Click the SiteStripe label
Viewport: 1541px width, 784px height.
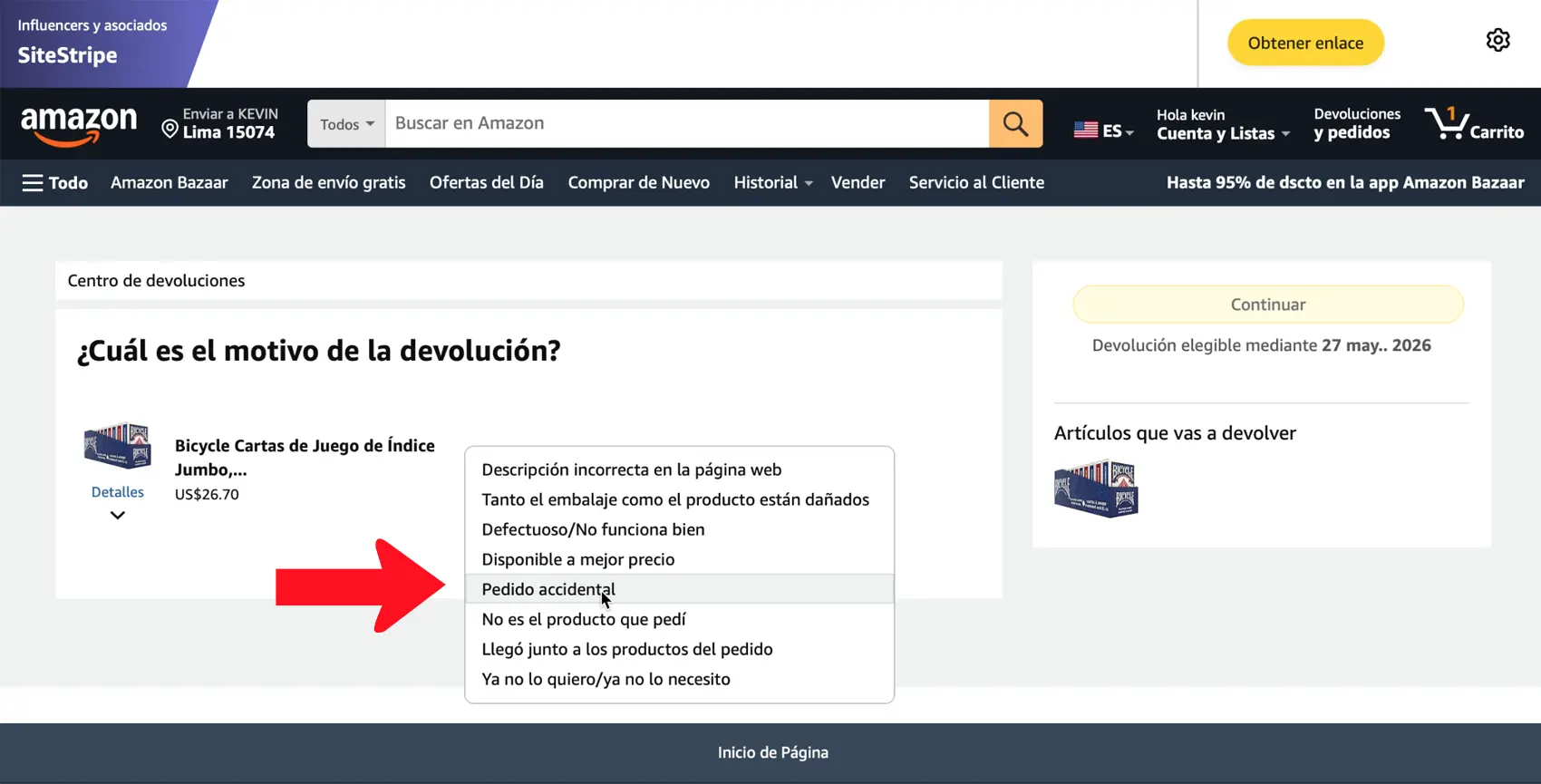coord(68,55)
